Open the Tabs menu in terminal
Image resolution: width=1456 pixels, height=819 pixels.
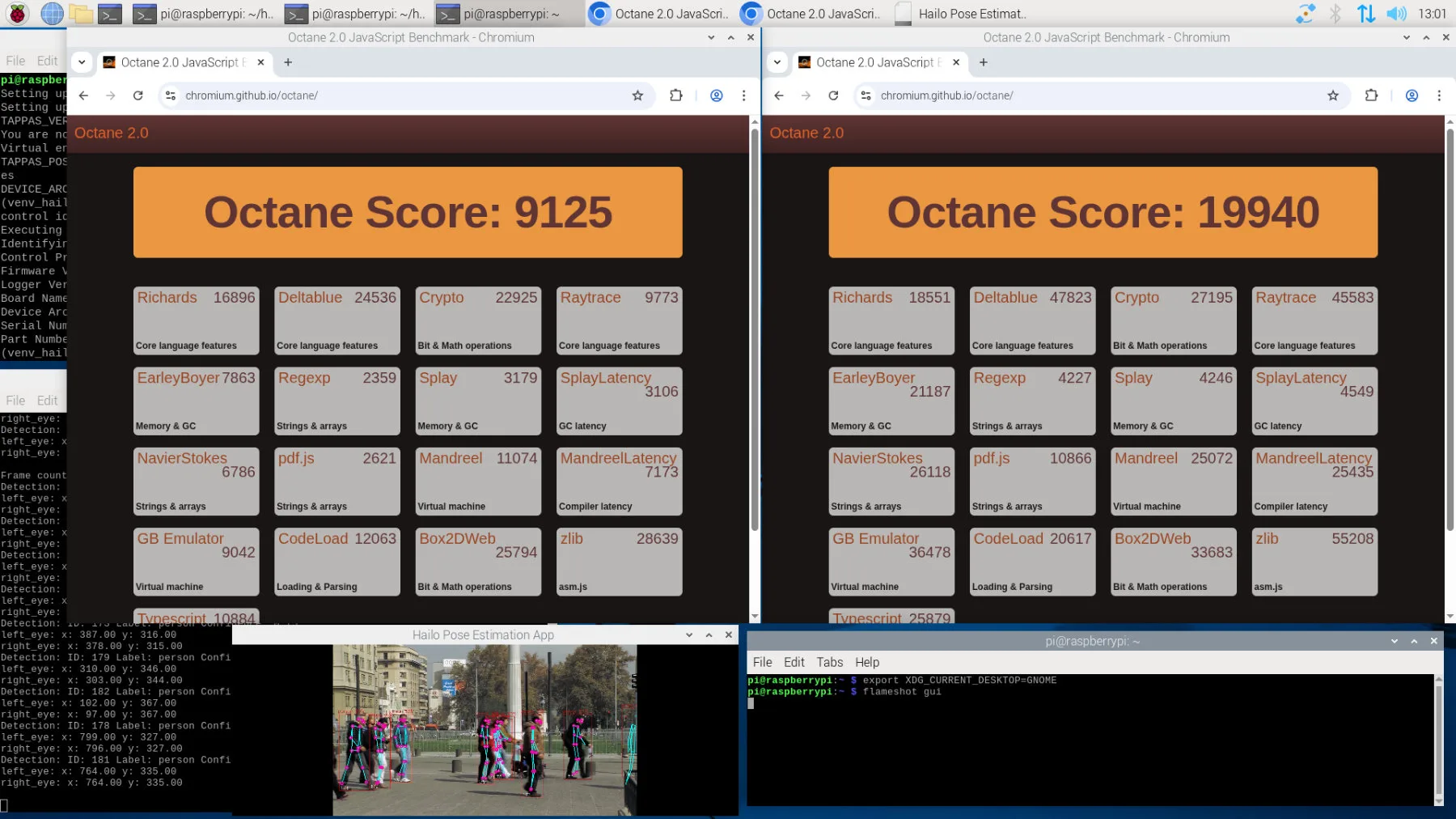pyautogui.click(x=829, y=662)
